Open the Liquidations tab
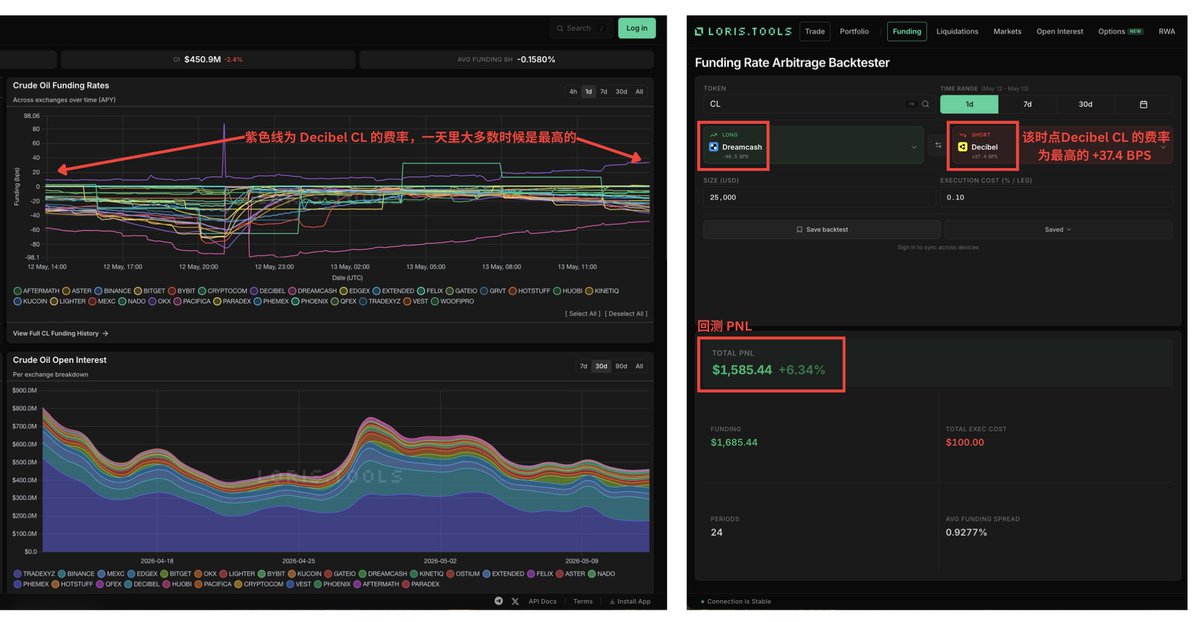Image resolution: width=1200 pixels, height=622 pixels. coord(957,32)
